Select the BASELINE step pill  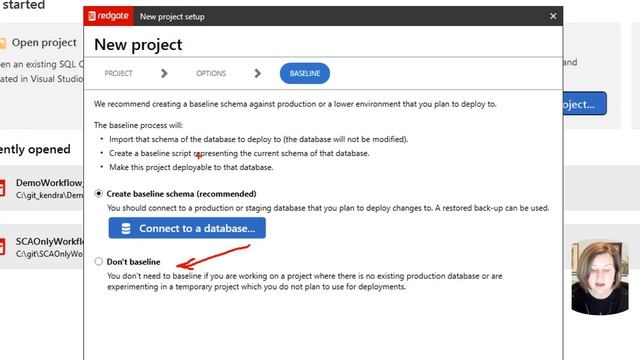(x=304, y=73)
